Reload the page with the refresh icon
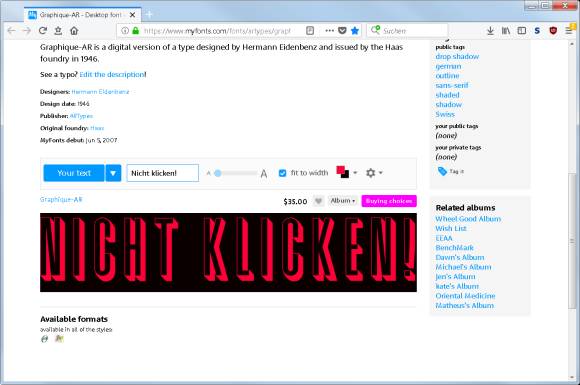 pyautogui.click(x=43, y=31)
